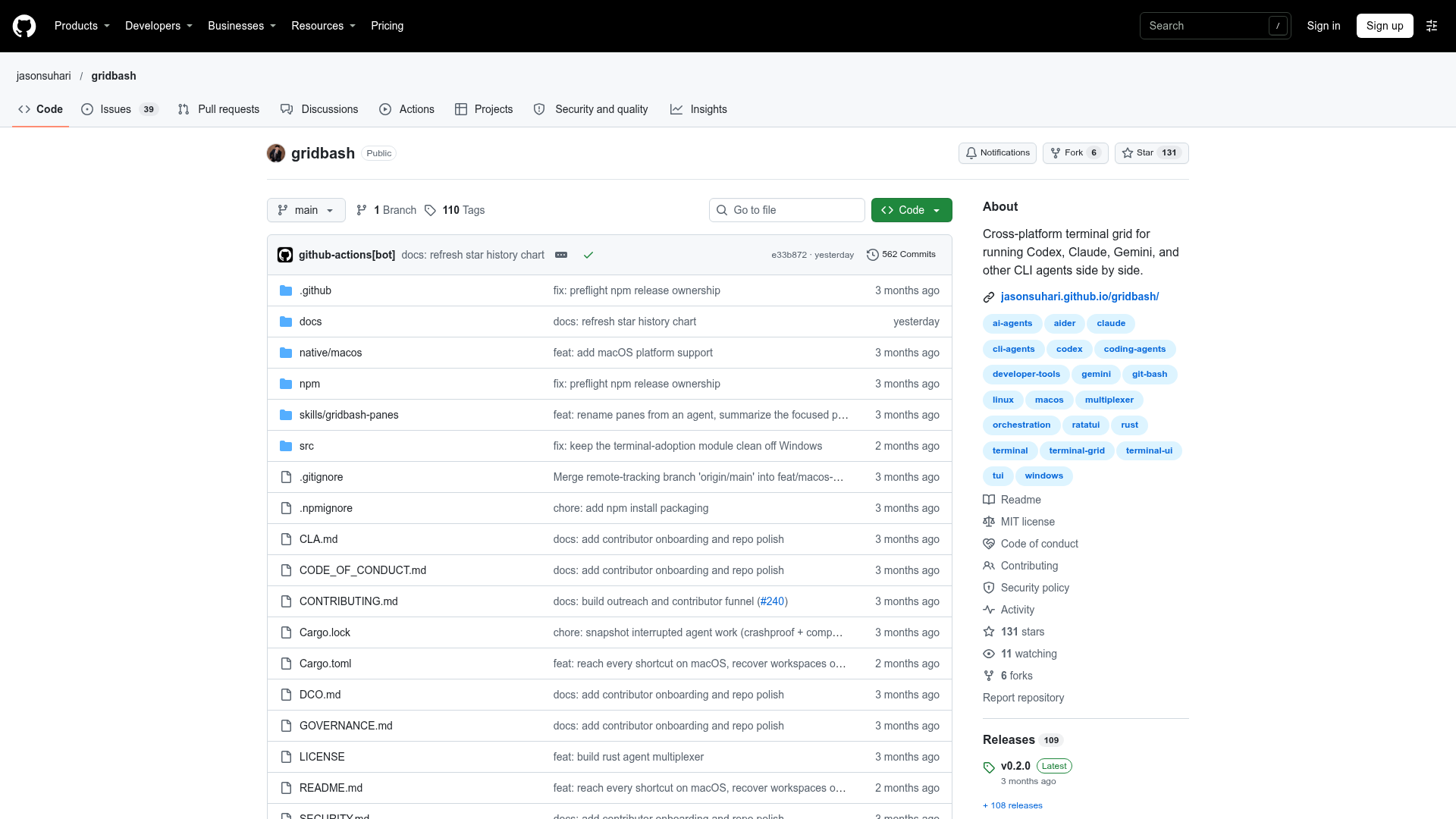Open the CODE_OF_CONDUCT.md file
The width and height of the screenshot is (1456, 819).
(362, 570)
